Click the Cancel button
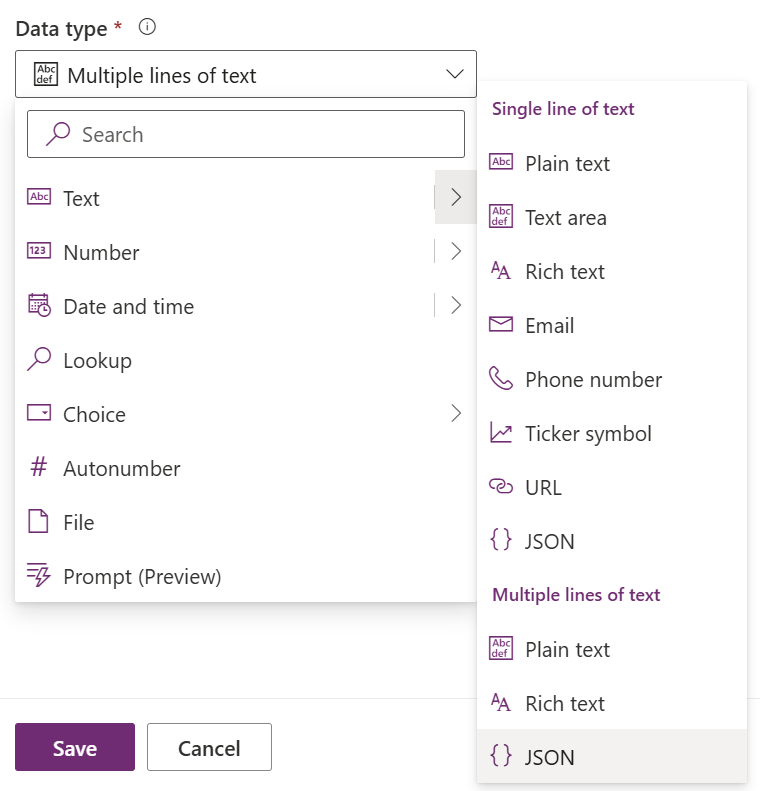 coord(209,748)
